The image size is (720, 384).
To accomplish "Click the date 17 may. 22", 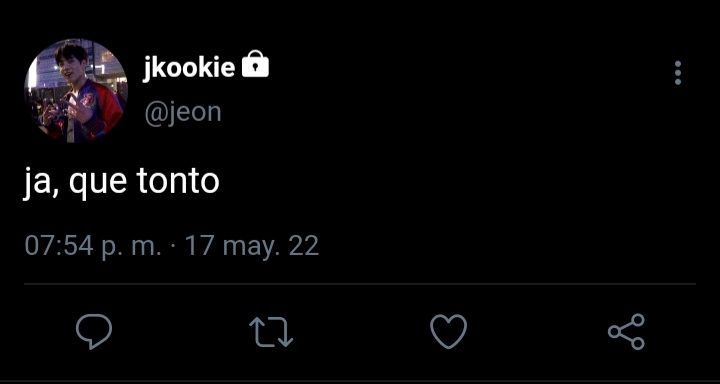I will [252, 247].
